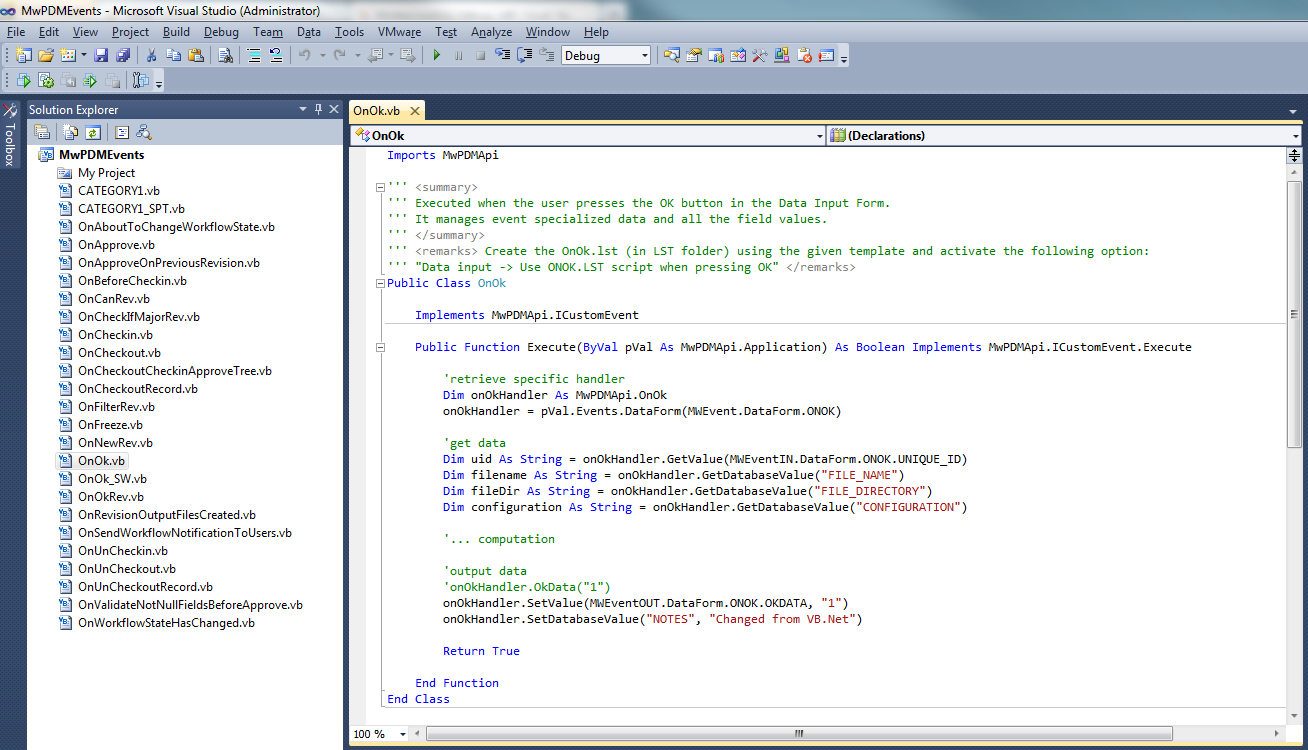
Task: Expand the Add New Item dropdown arrow
Action: [x=83, y=56]
